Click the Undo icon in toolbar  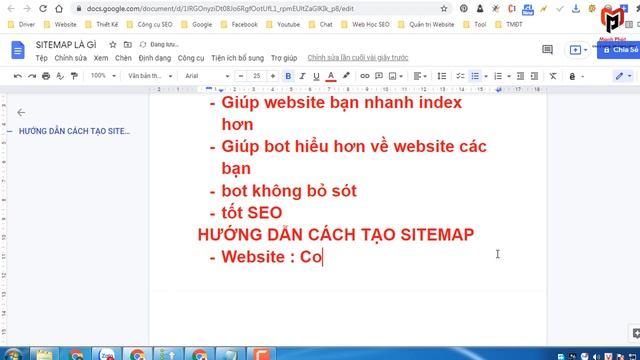(18, 76)
